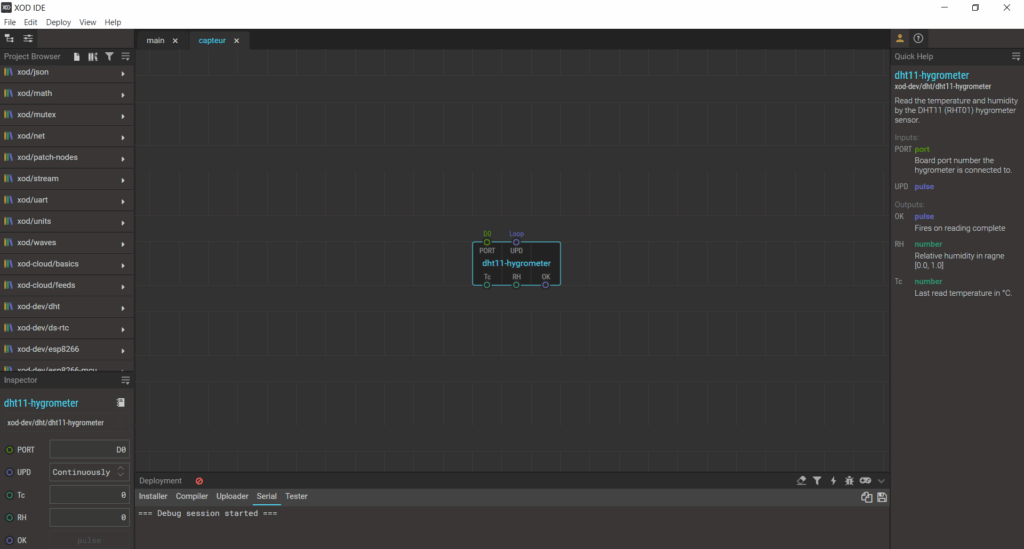Close the main patch tab
This screenshot has width=1024, height=549.
click(x=175, y=40)
